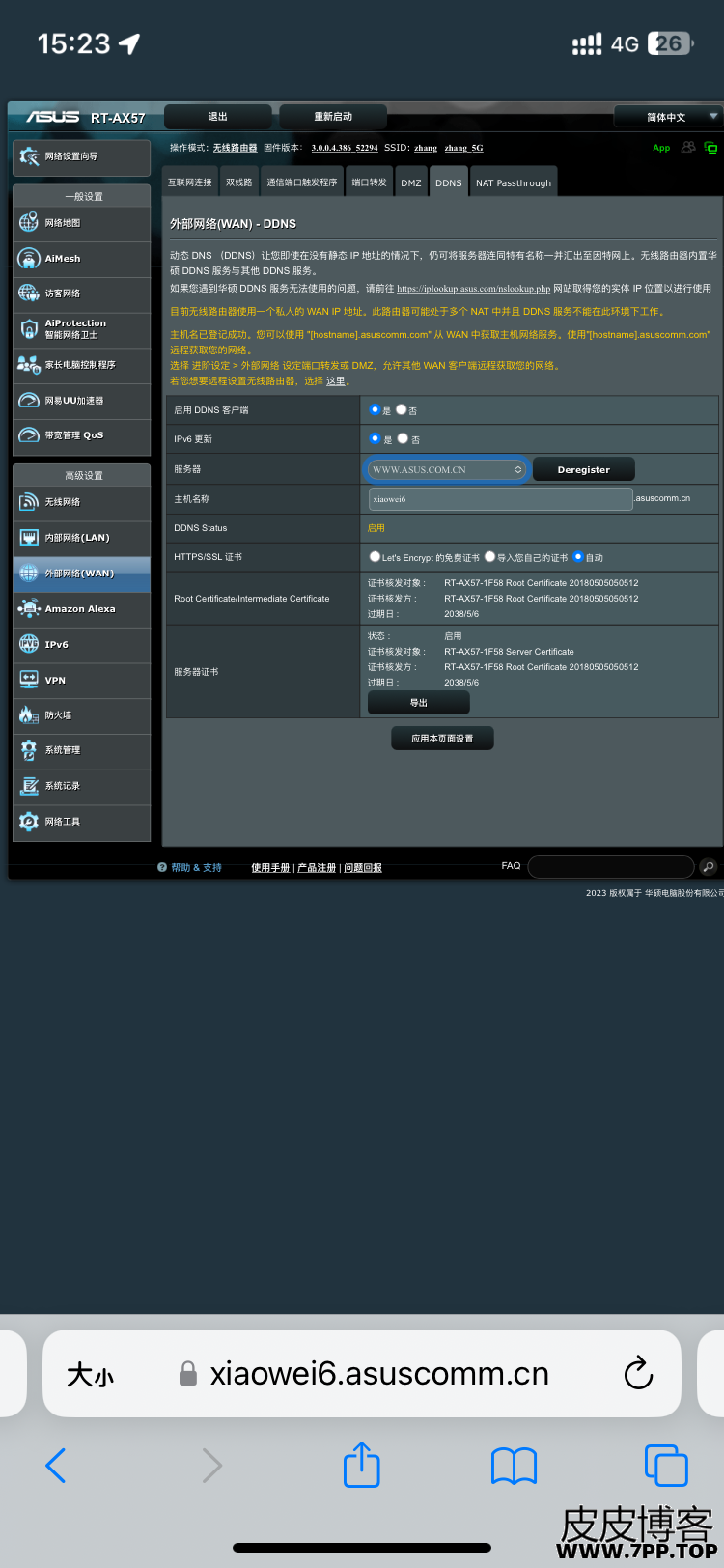The image size is (724, 1568).
Task: Tap Safari back arrow
Action: (x=56, y=1466)
